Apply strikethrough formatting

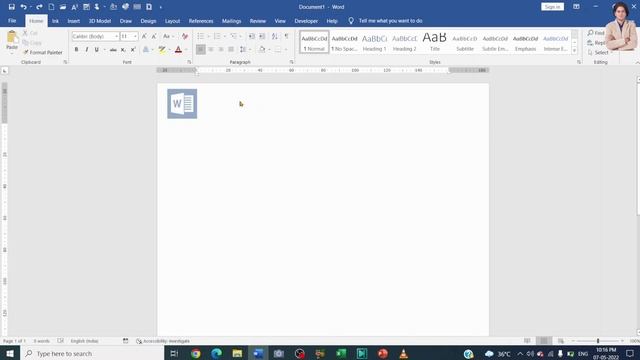pos(113,50)
